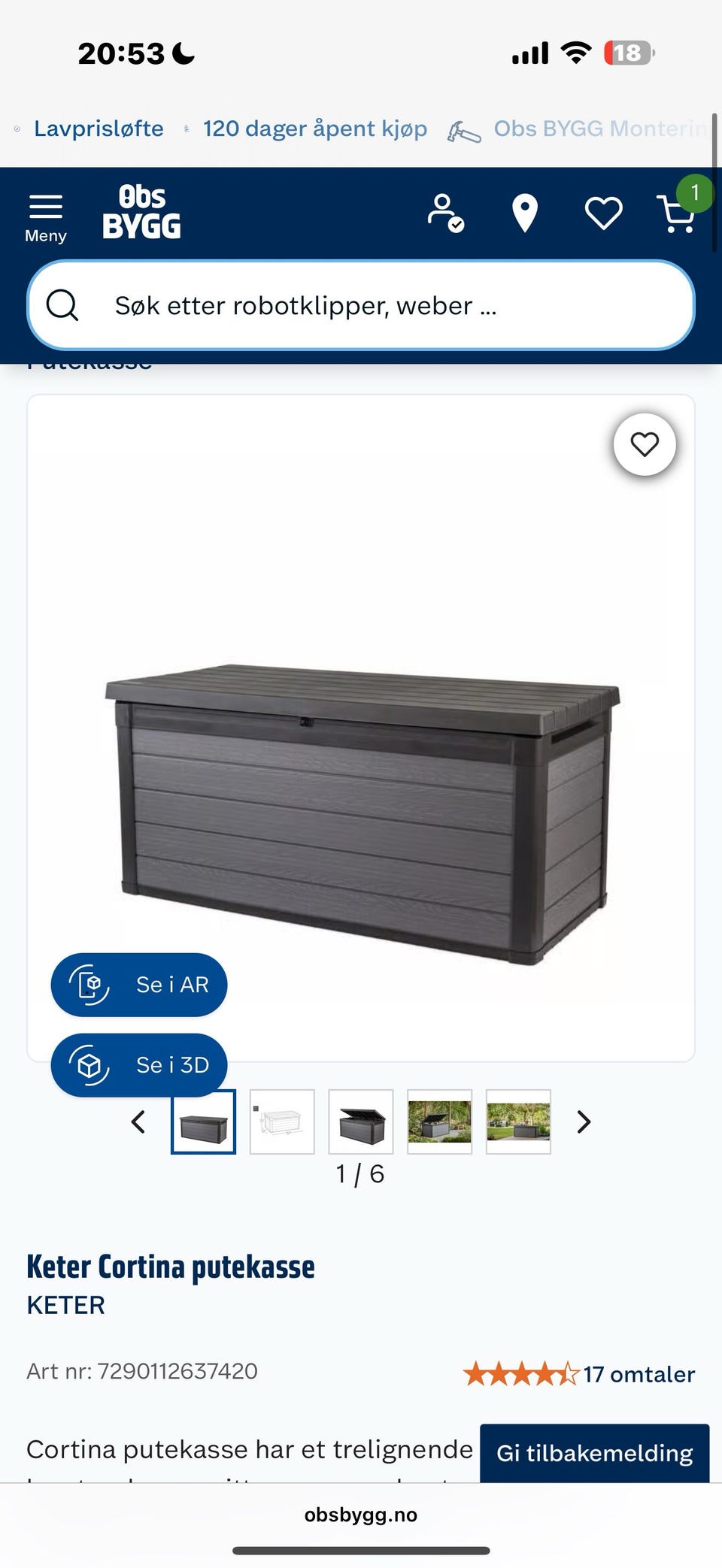
Task: Open store locator pin icon
Action: point(525,213)
